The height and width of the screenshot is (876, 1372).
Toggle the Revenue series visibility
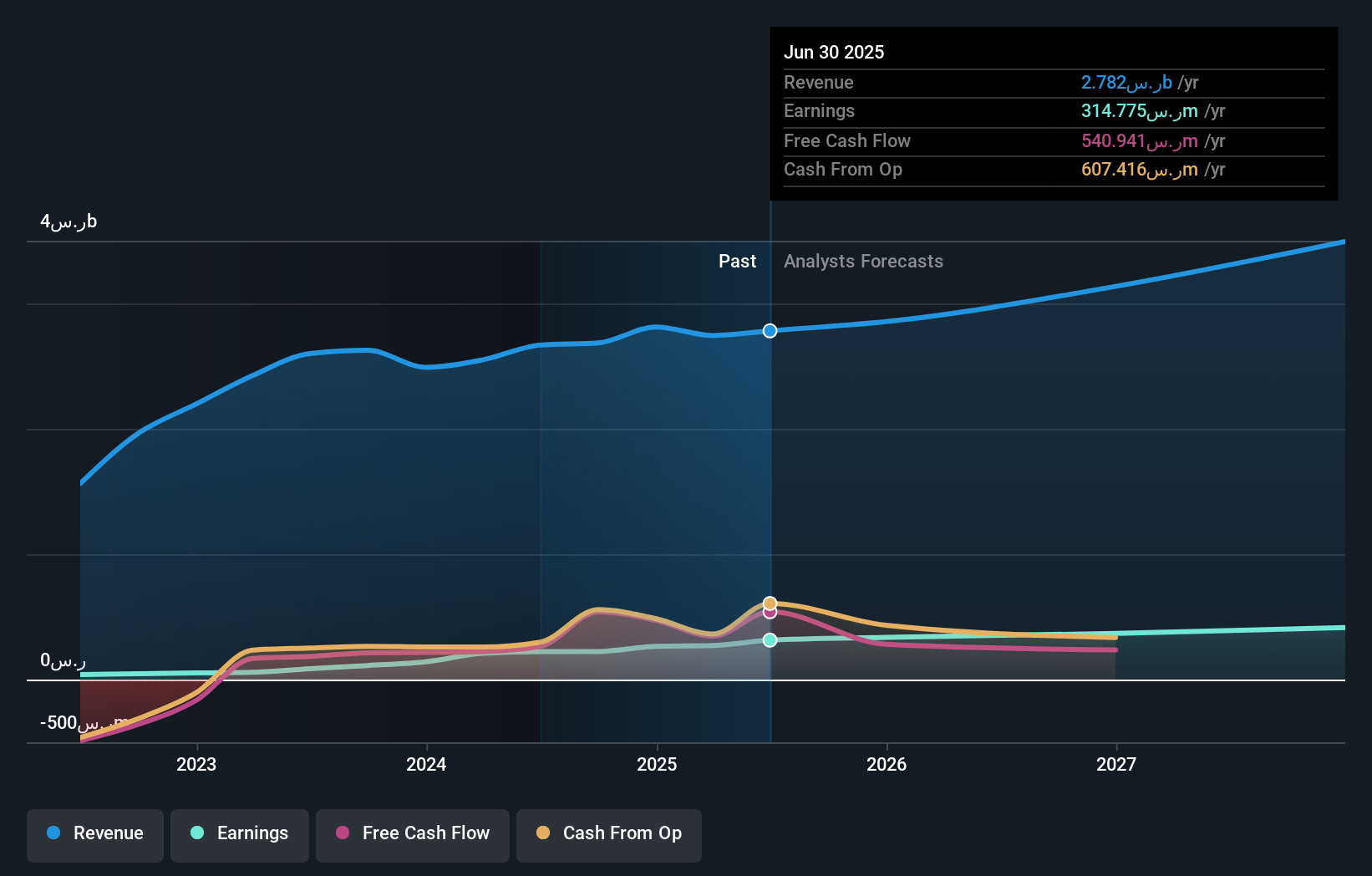tap(94, 834)
